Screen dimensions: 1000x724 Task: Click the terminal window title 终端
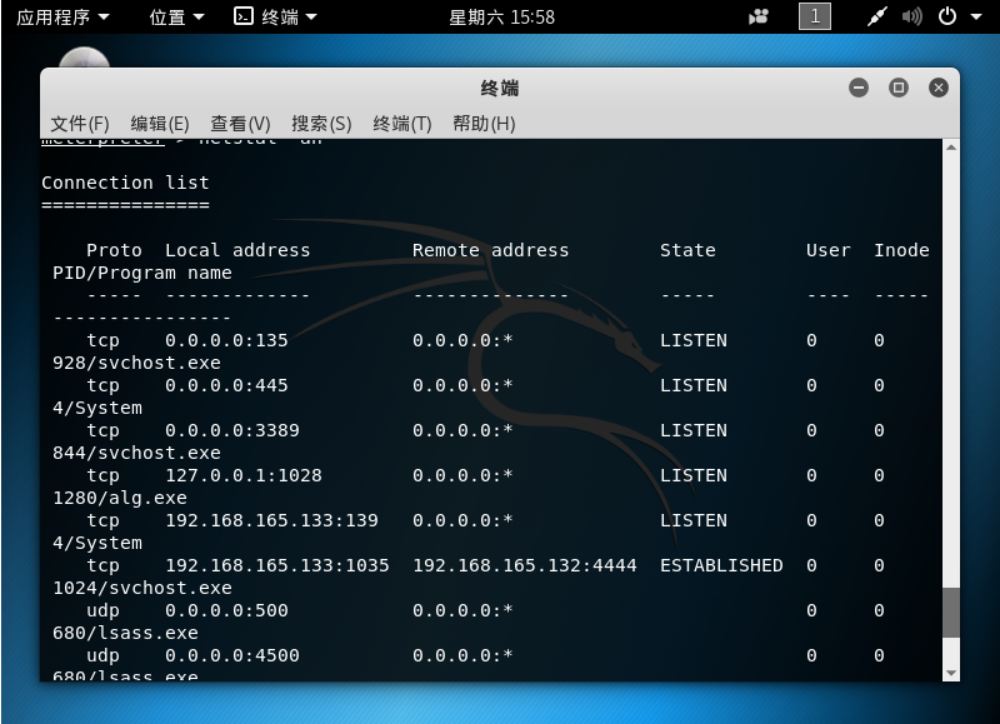(x=499, y=88)
